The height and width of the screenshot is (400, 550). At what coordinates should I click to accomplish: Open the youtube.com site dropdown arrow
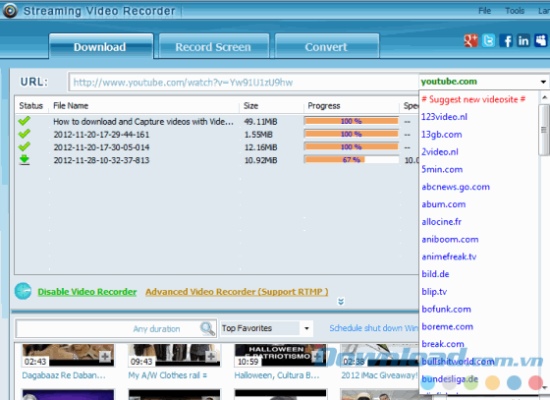tap(543, 82)
